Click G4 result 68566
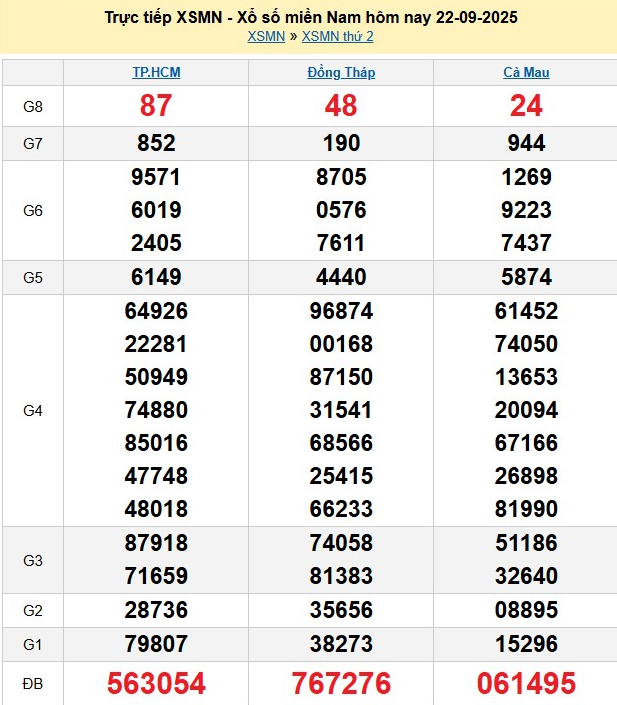This screenshot has width=617, height=705. click(x=341, y=443)
